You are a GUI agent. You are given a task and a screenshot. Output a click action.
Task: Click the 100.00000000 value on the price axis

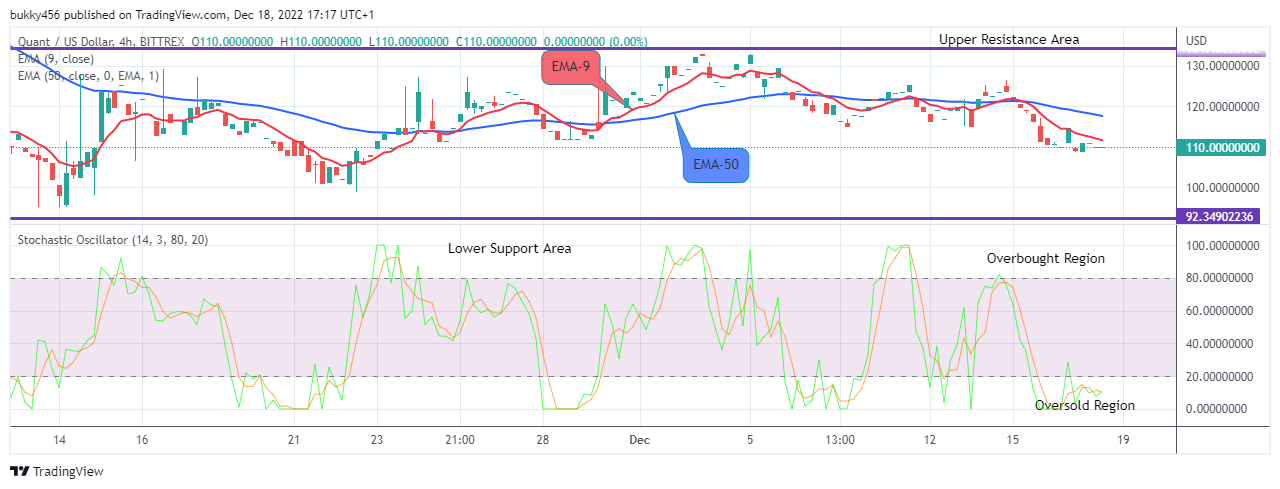click(x=1221, y=187)
